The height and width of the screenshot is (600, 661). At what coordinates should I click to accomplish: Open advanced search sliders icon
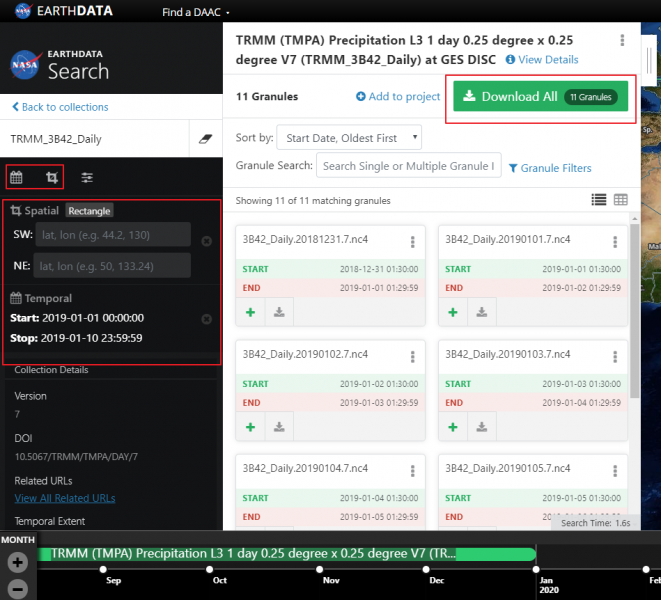(87, 177)
